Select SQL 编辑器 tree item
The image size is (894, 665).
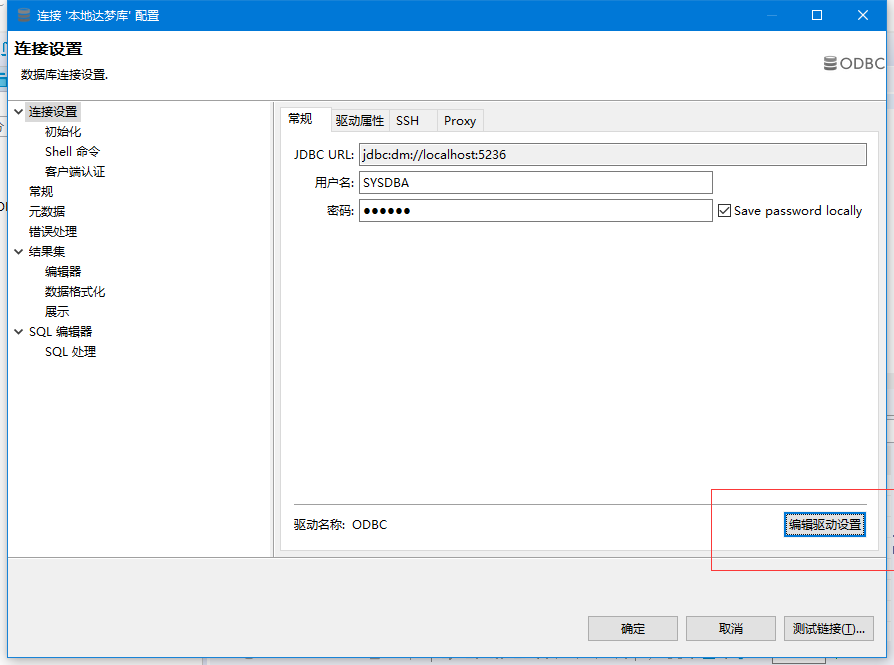60,331
